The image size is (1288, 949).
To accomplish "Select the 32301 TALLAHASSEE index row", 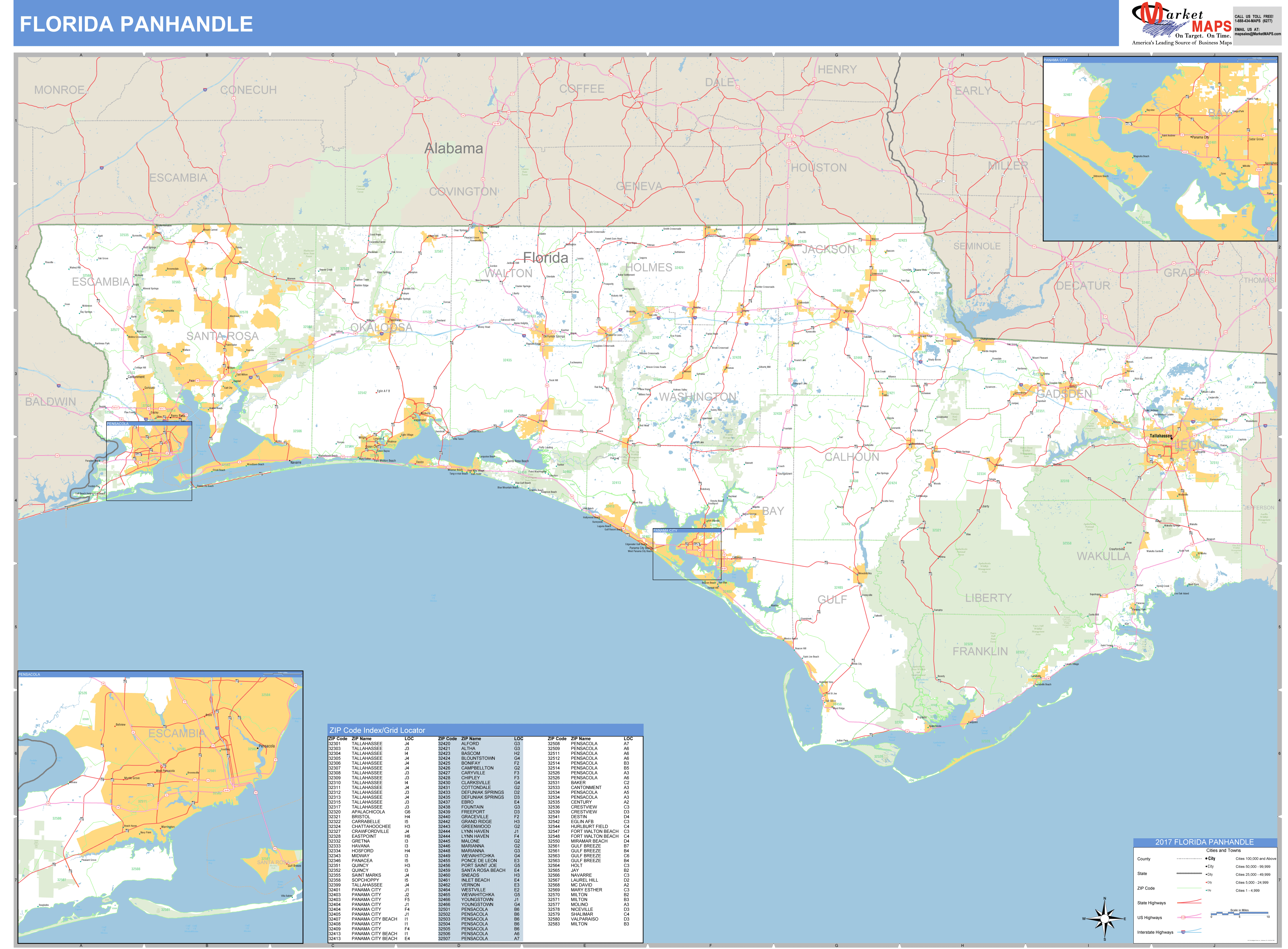I will point(369,743).
